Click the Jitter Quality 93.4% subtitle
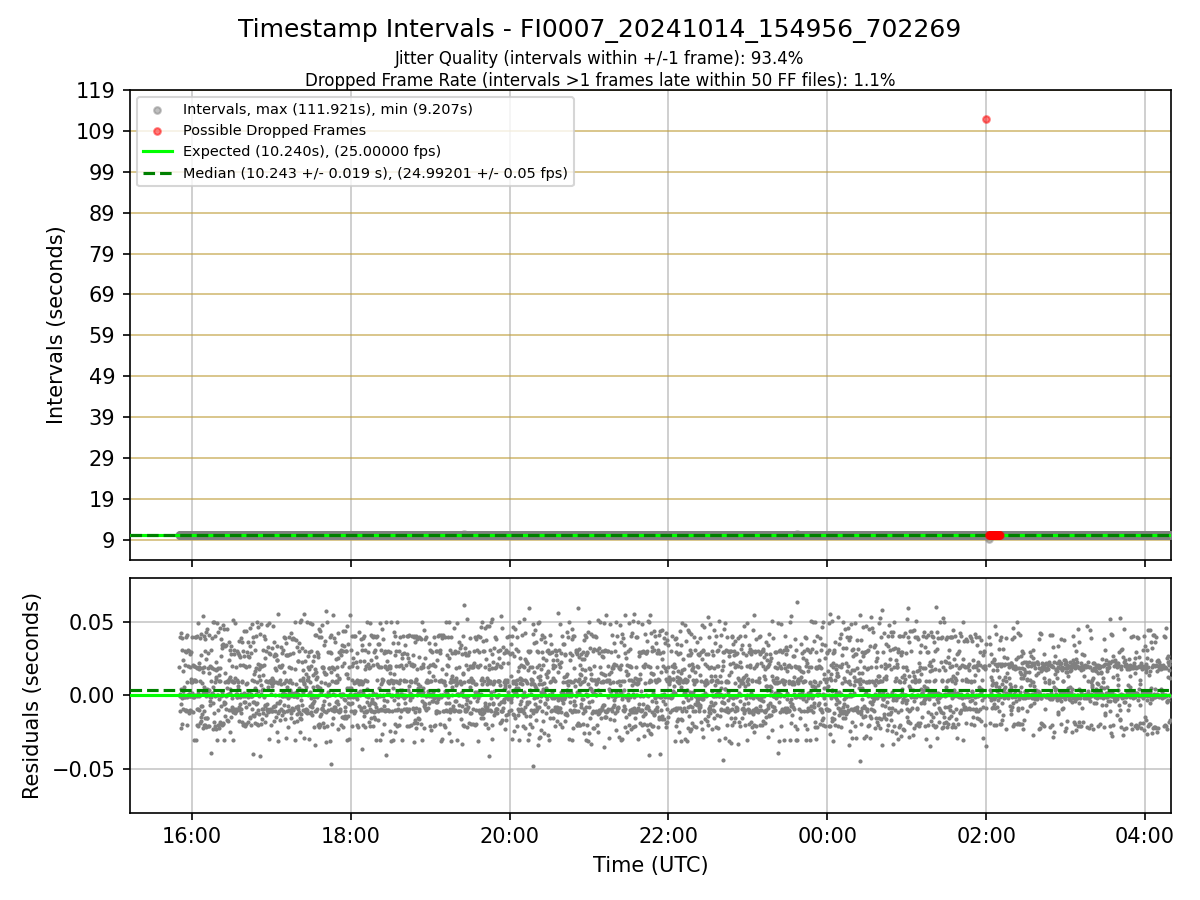 point(599,58)
